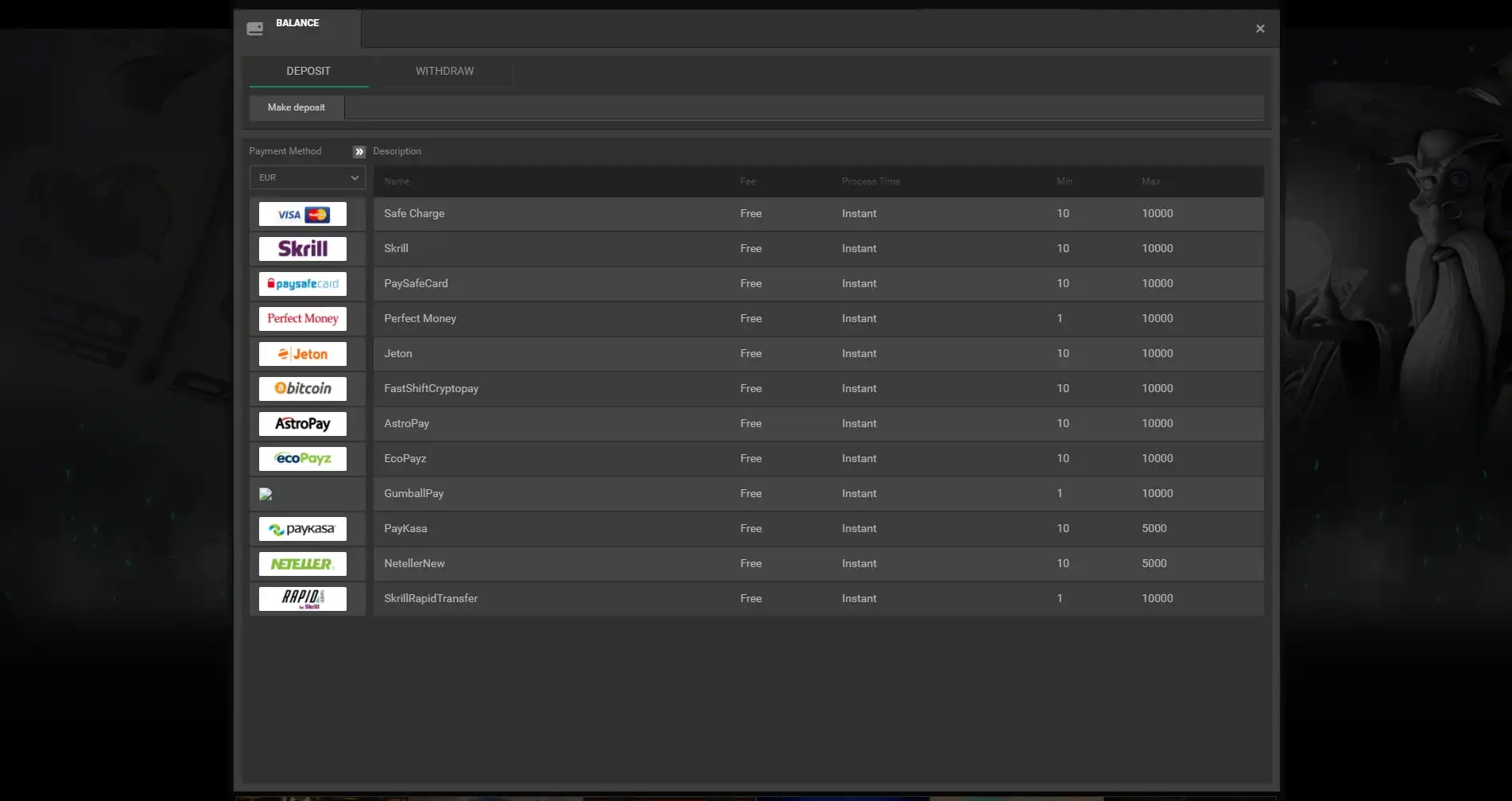Select the bitcoin payment logo
This screenshot has height=801, width=1512.
(x=302, y=389)
